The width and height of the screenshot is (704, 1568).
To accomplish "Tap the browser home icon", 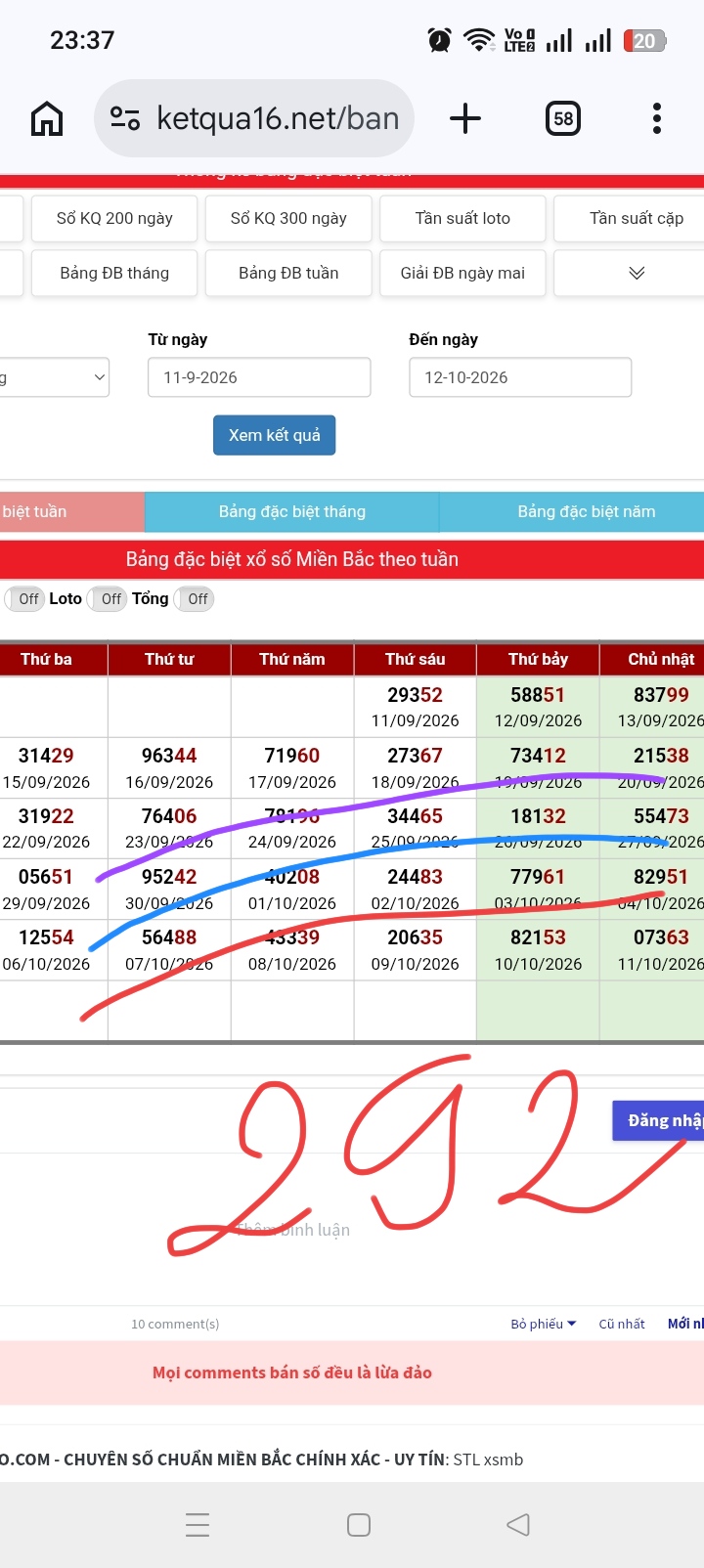I will click(x=47, y=119).
